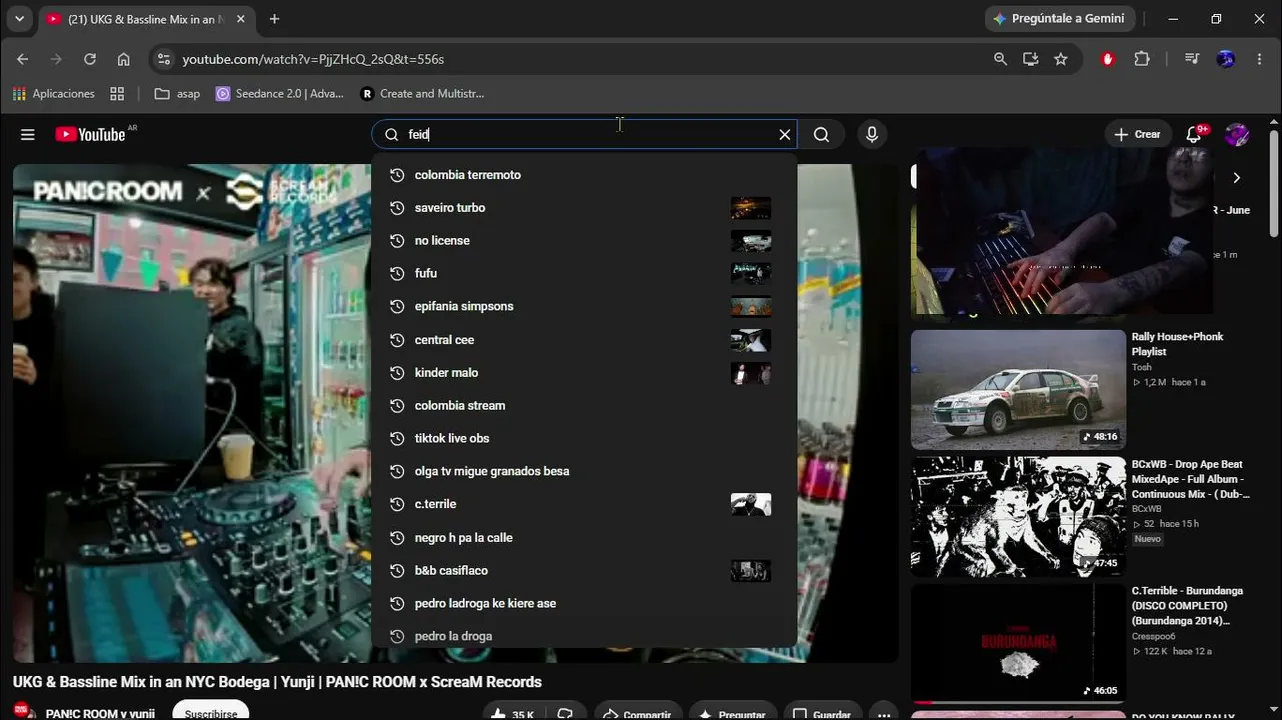Image resolution: width=1282 pixels, height=720 pixels.
Task: Open the Seedance 2.0 bookmark
Action: [x=280, y=93]
